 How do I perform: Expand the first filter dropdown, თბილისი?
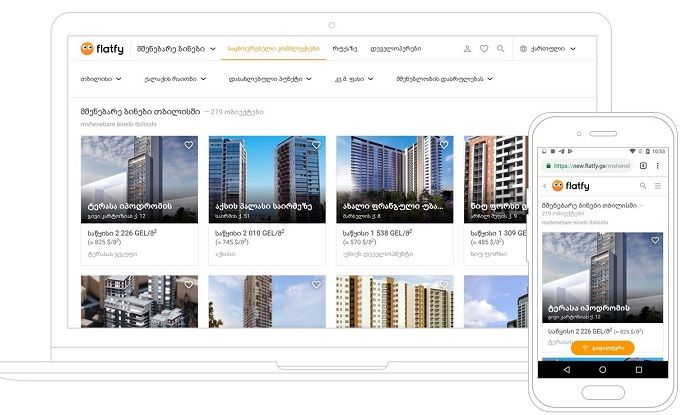click(100, 78)
